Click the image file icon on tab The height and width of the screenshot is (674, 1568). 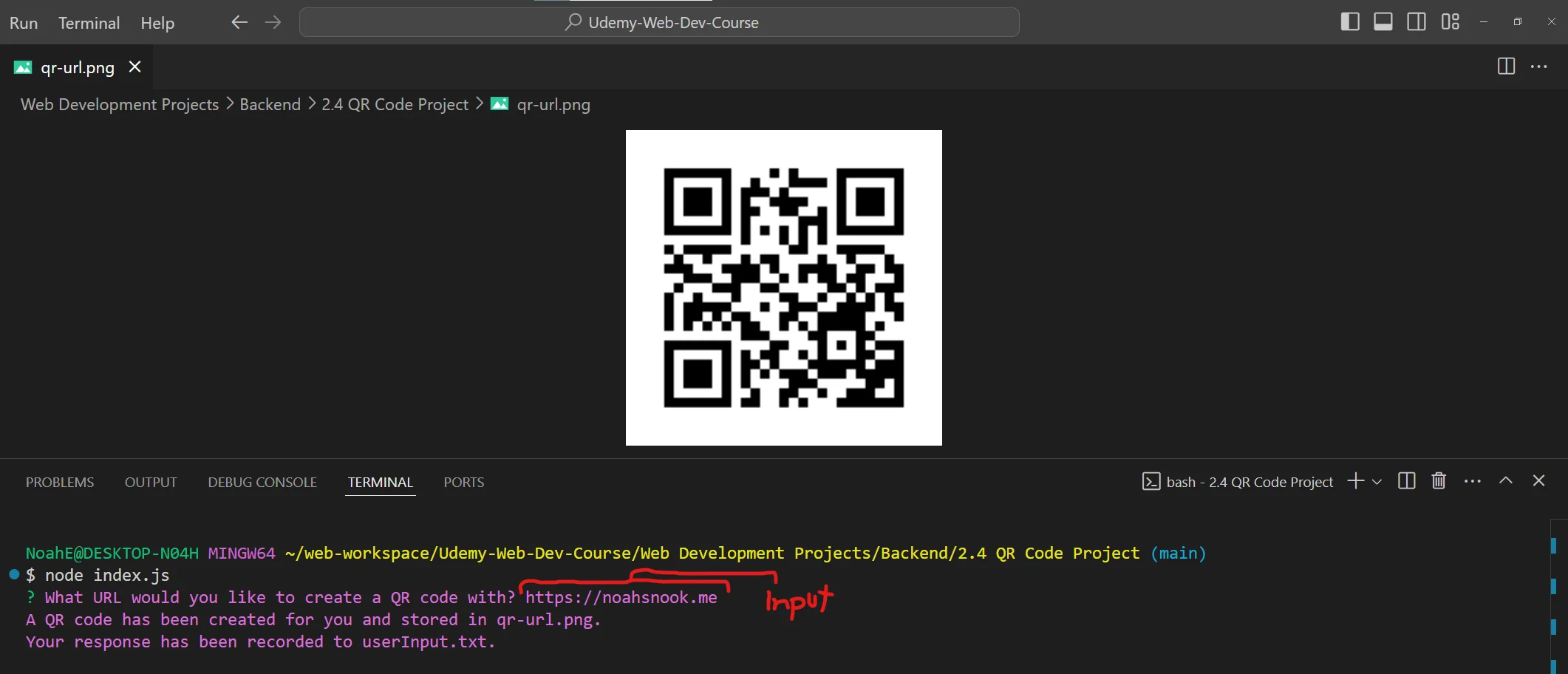coord(23,67)
